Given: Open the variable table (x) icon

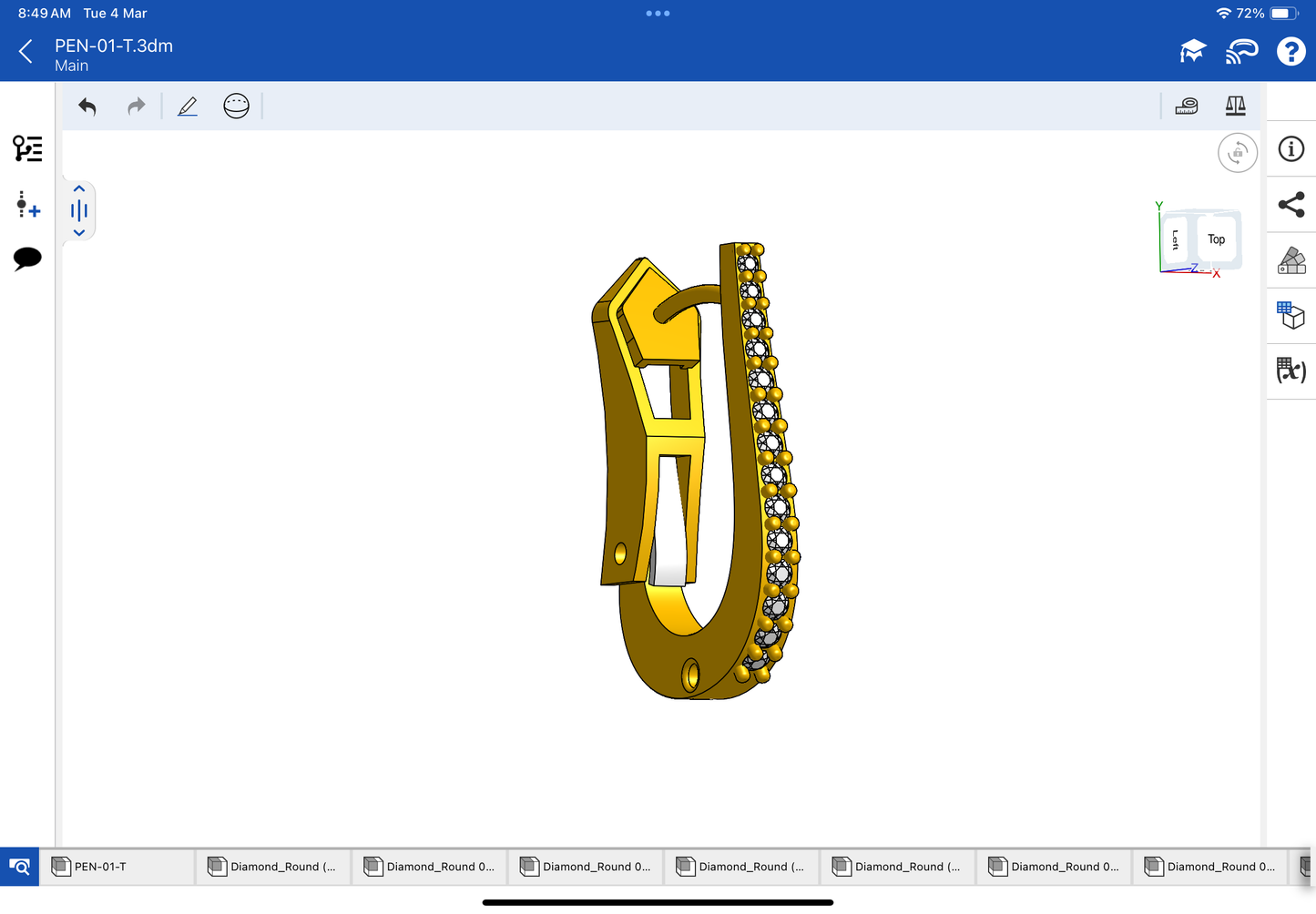Looking at the screenshot, I should [1290, 371].
